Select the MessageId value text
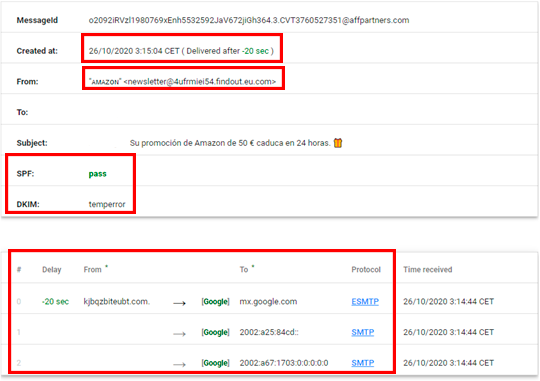Screen dimensions: 540x381 coord(249,20)
